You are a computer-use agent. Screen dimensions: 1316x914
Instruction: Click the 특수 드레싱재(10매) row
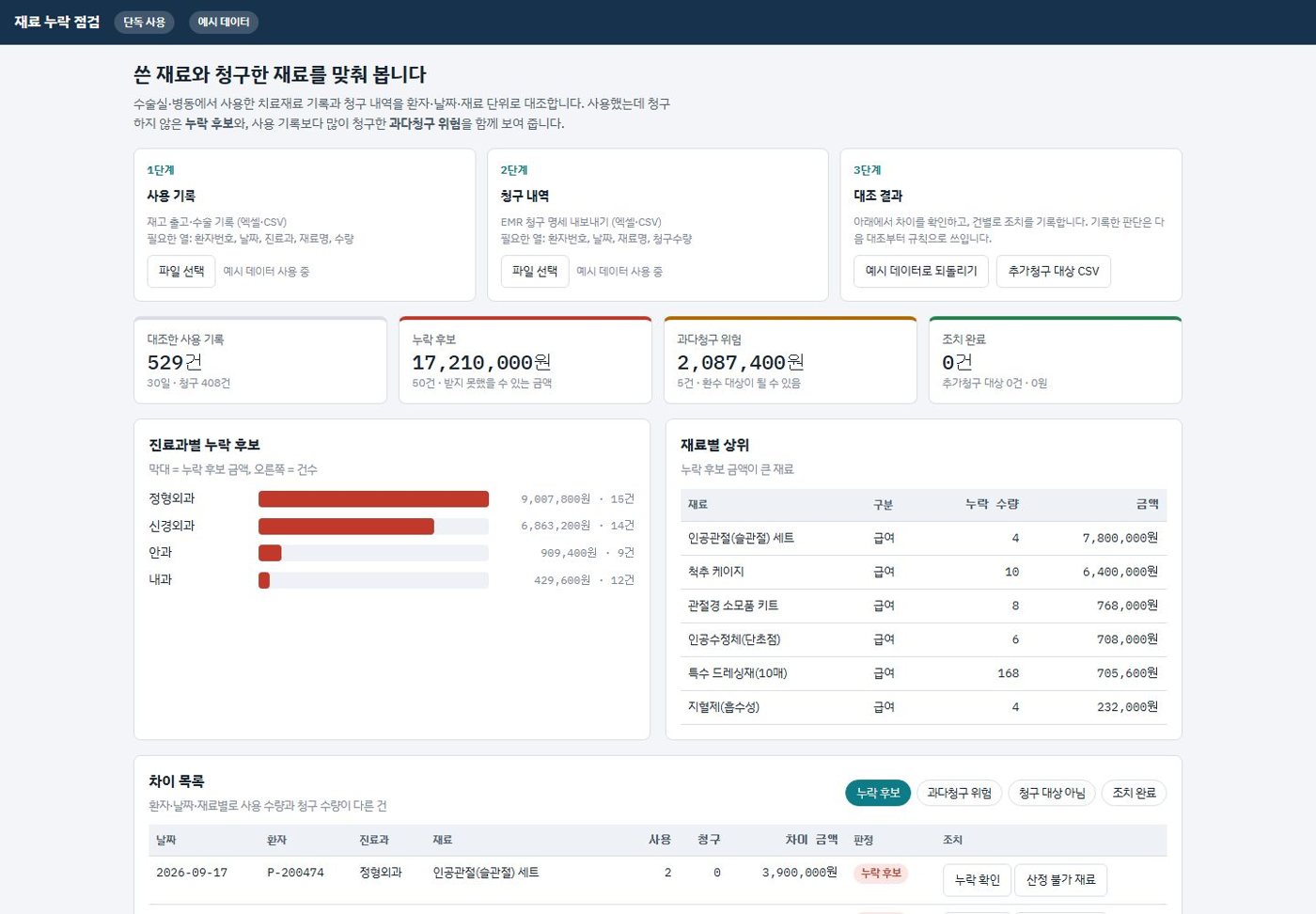[x=923, y=673]
